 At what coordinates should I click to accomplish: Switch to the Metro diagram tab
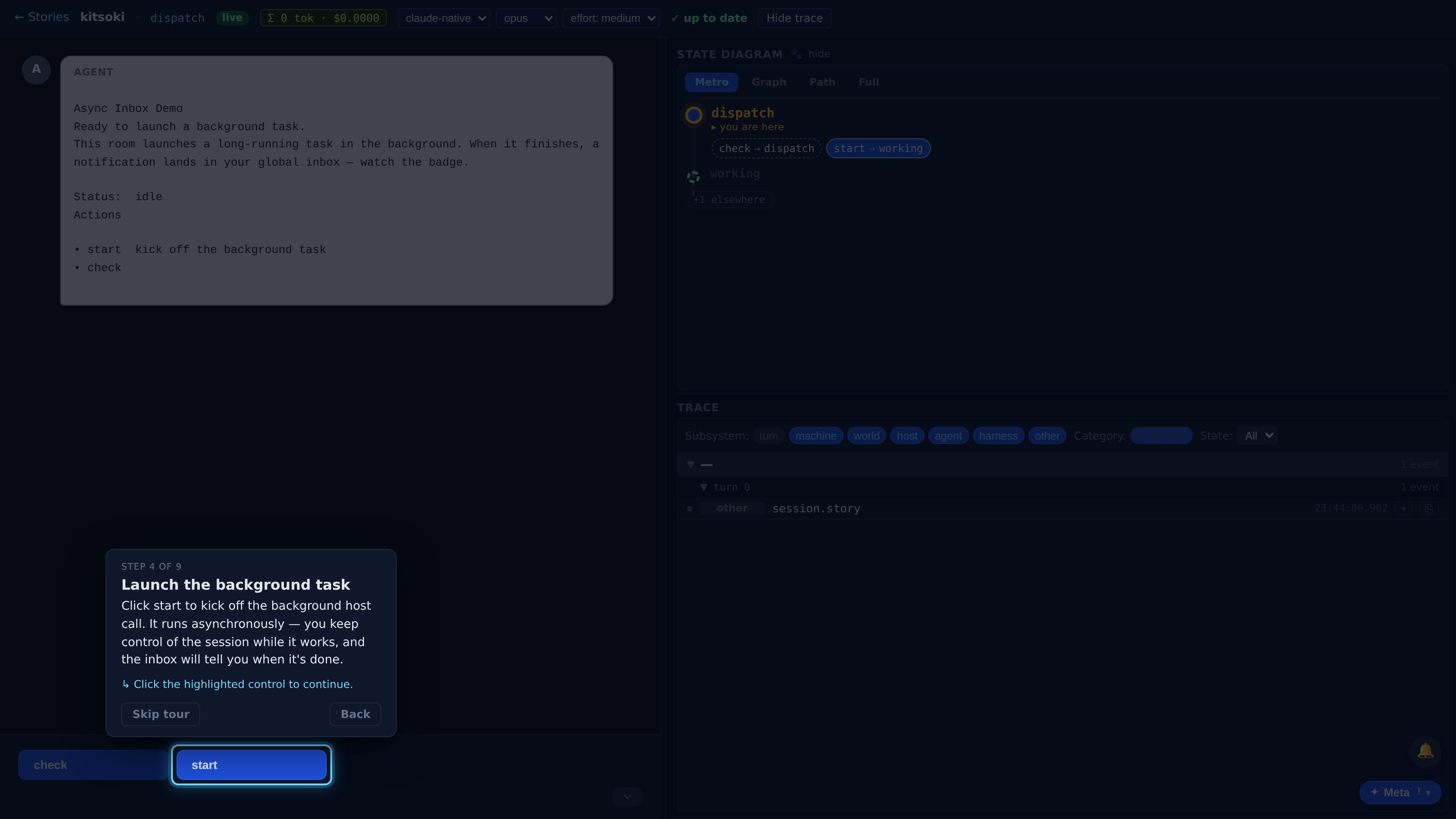click(711, 82)
